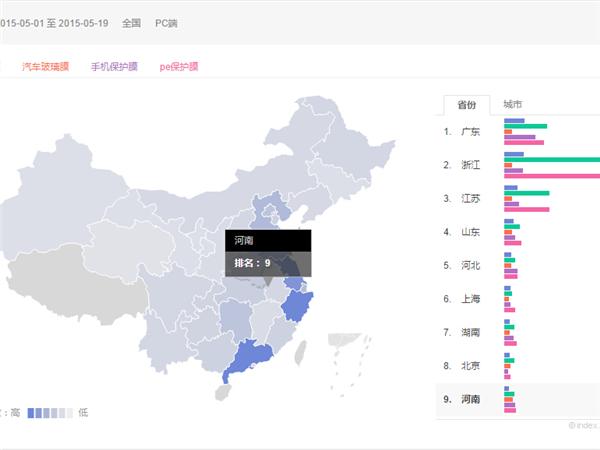
Task: Select rank 1 广东 in the list
Action: pyautogui.click(x=470, y=132)
